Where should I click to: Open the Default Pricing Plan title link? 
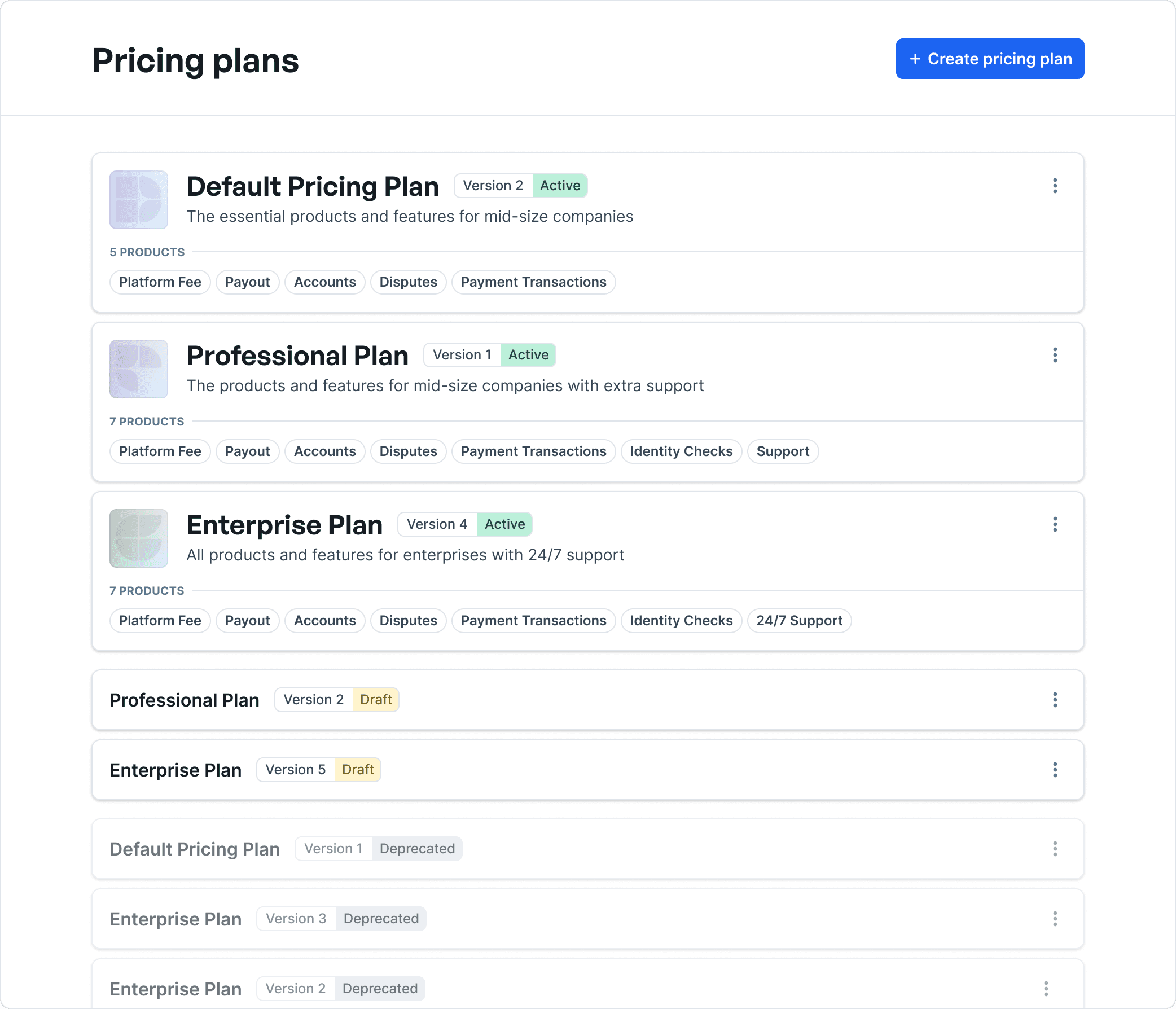coord(313,186)
